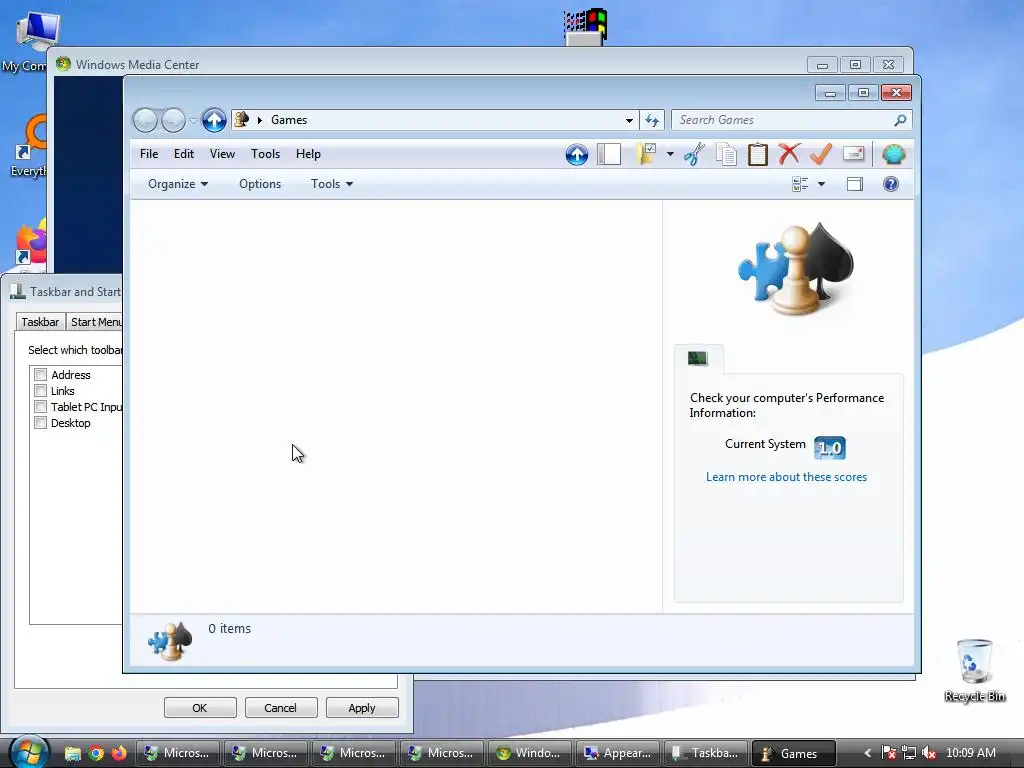Image resolution: width=1024 pixels, height=768 pixels.
Task: Switch to the Taskbar tab in the dialog
Action: point(40,322)
